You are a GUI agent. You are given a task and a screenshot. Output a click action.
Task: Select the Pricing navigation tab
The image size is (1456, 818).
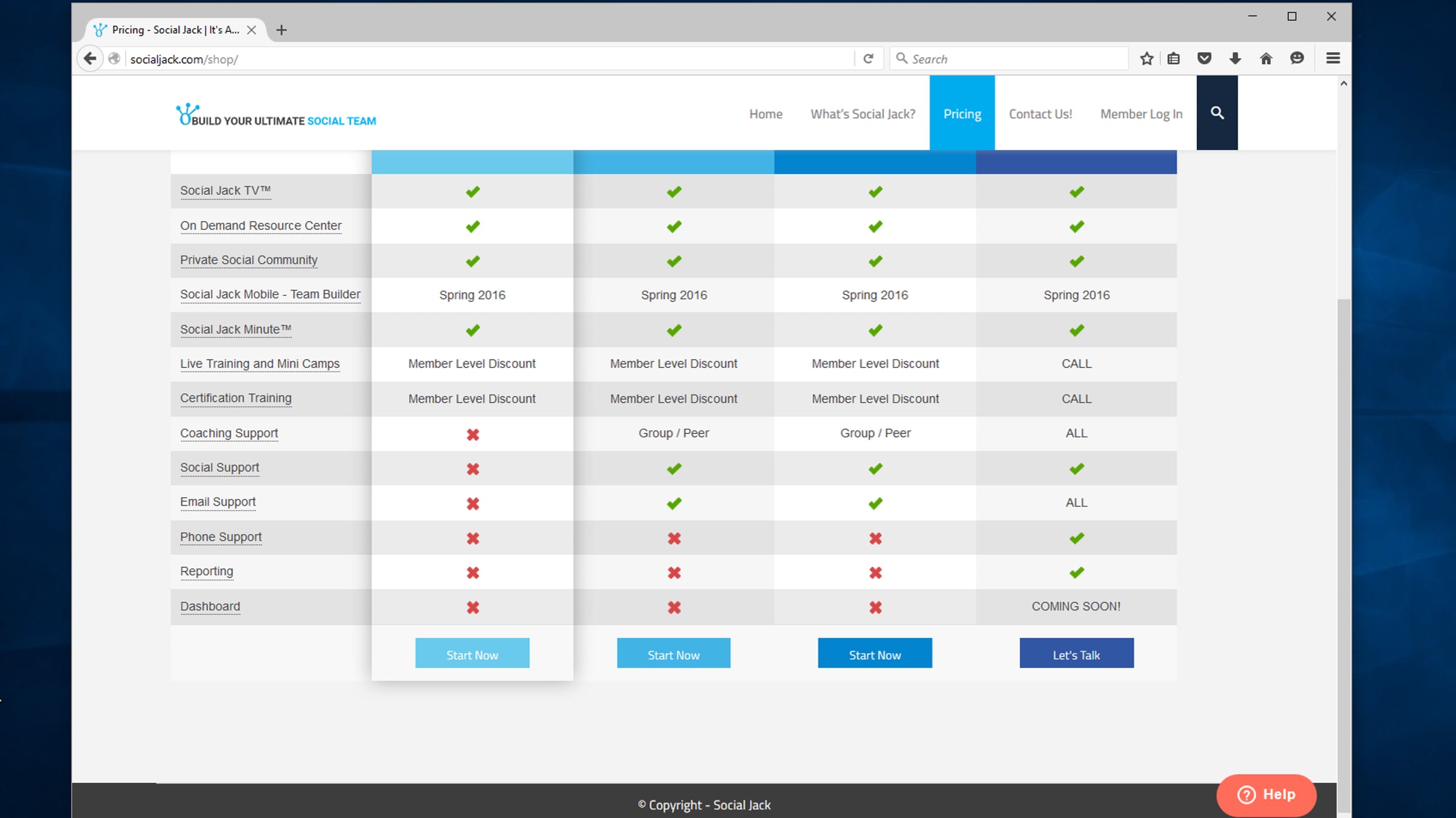[962, 114]
